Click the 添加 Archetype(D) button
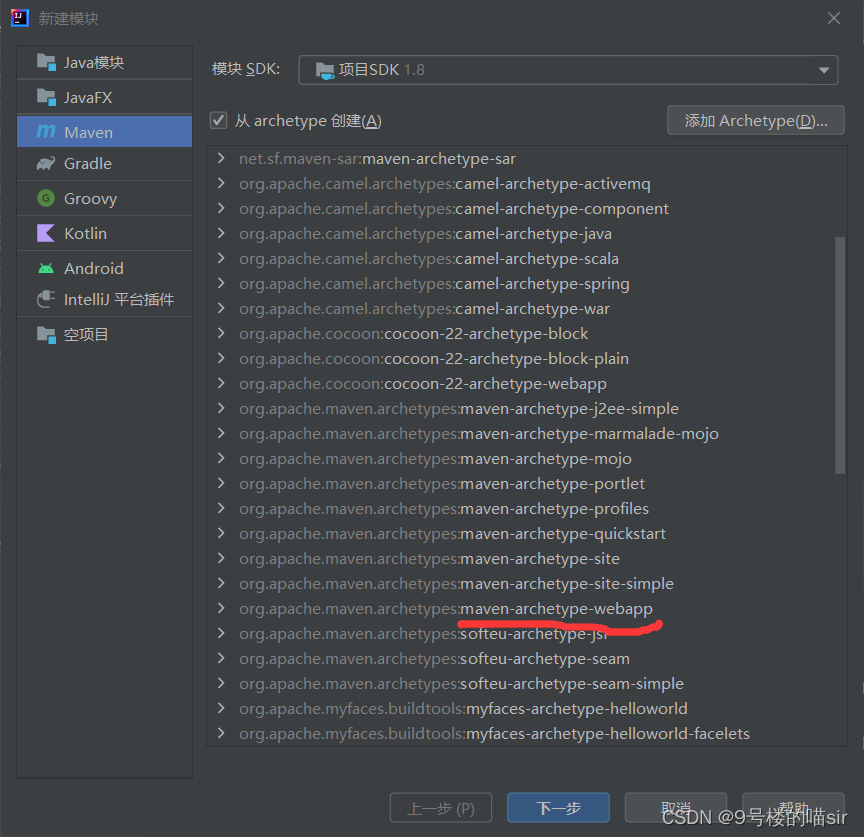The width and height of the screenshot is (864, 837). 755,120
